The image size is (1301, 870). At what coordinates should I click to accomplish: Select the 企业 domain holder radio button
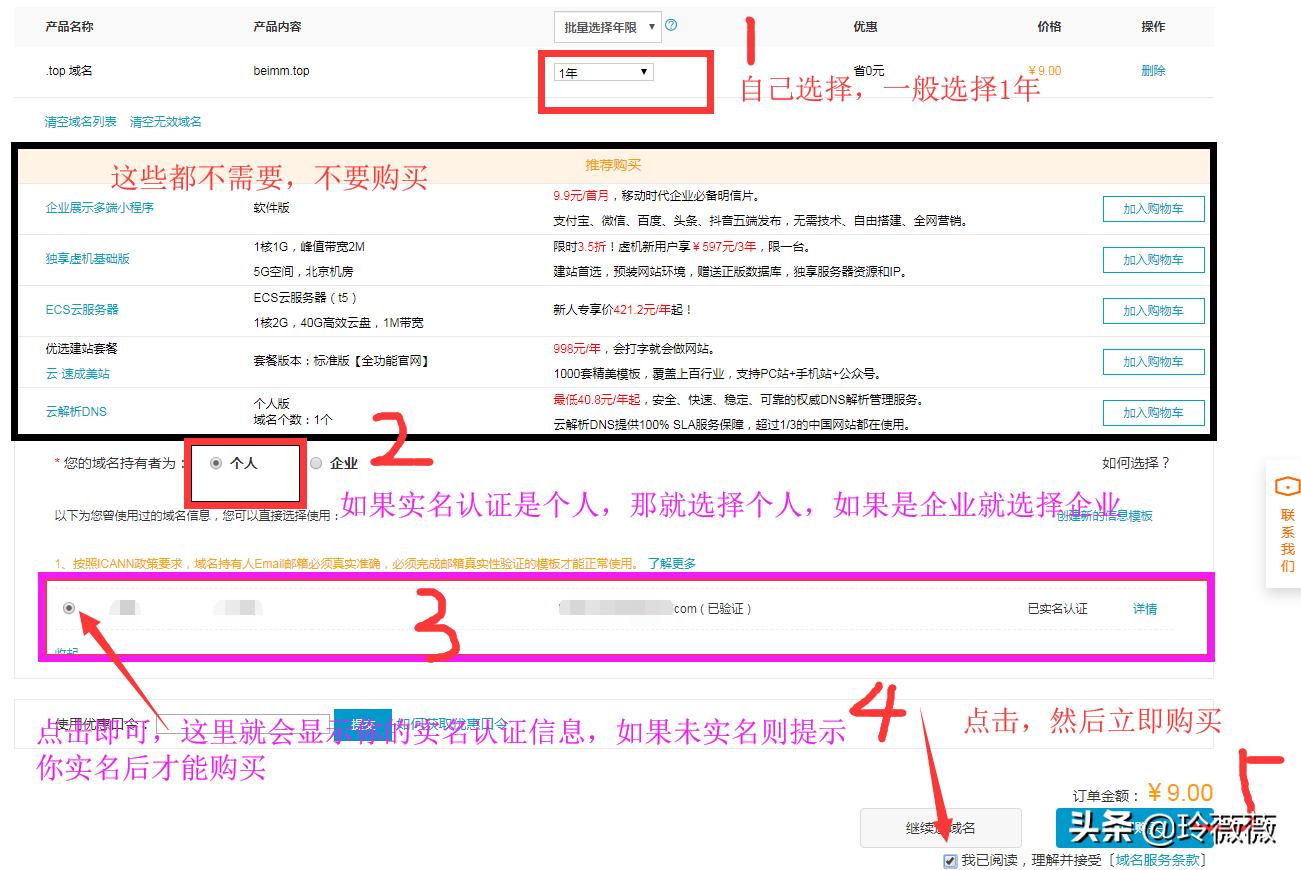coord(315,463)
